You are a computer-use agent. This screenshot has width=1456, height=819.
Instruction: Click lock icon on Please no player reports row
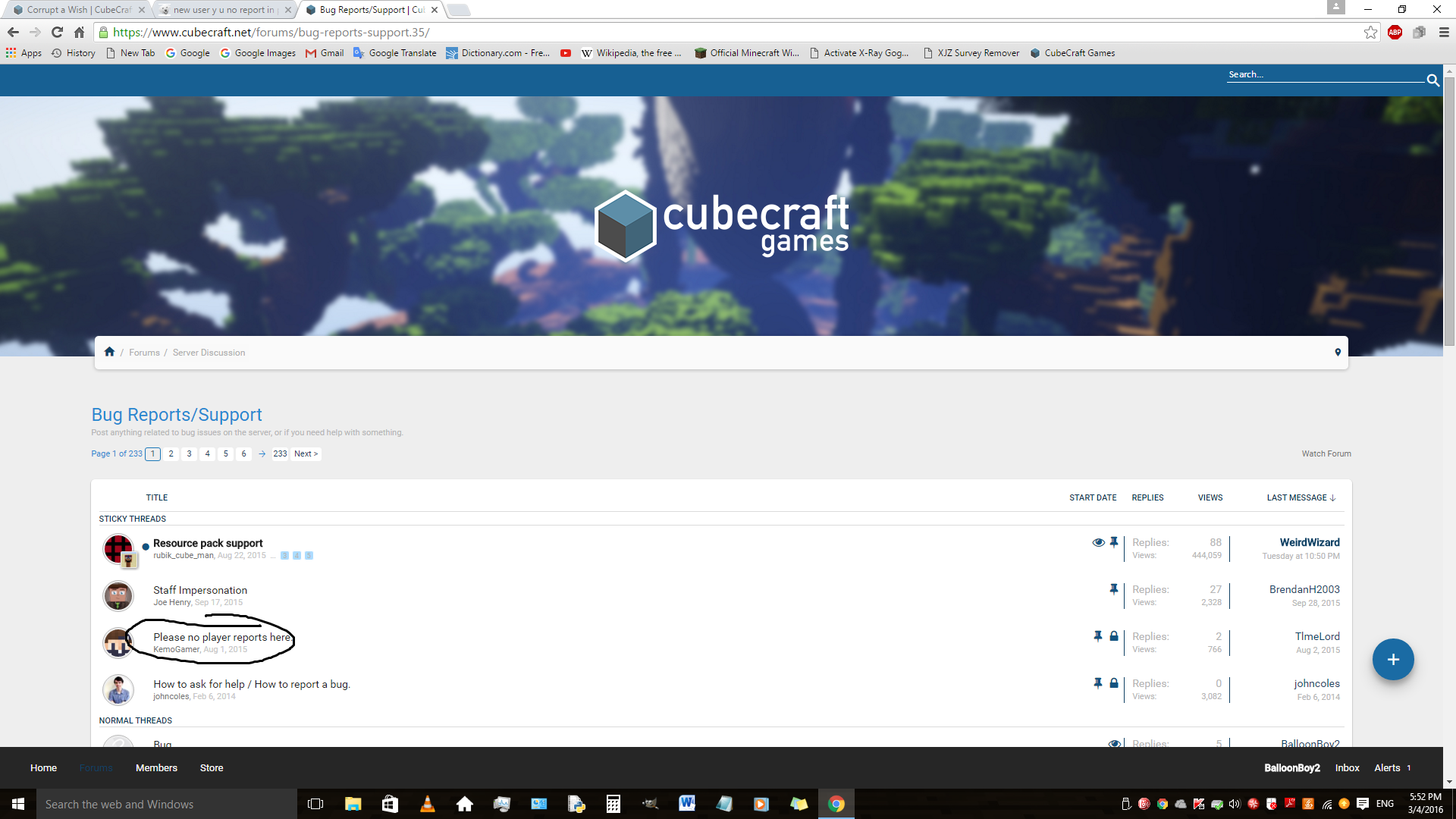point(1113,636)
